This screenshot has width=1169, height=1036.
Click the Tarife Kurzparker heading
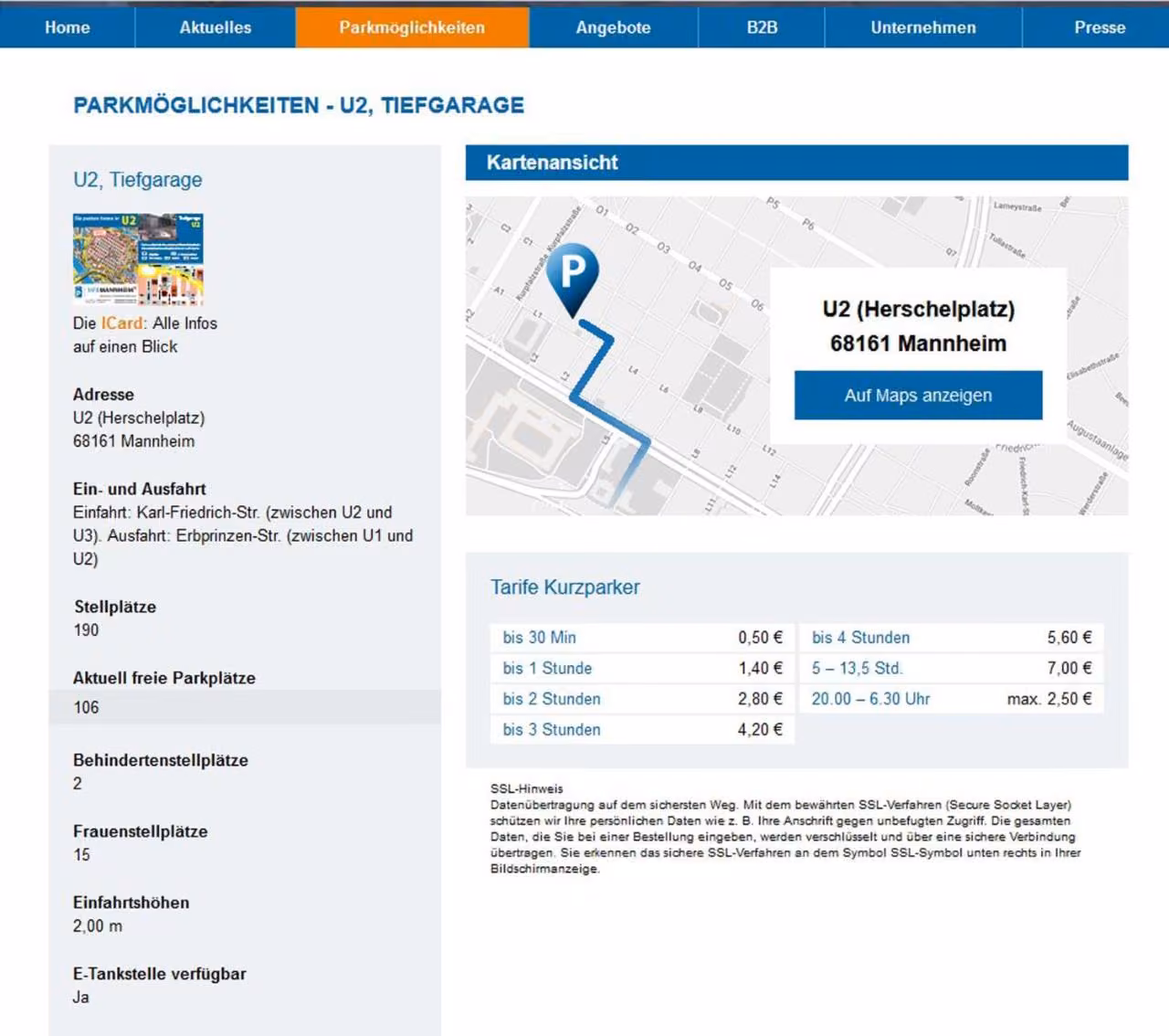[565, 587]
